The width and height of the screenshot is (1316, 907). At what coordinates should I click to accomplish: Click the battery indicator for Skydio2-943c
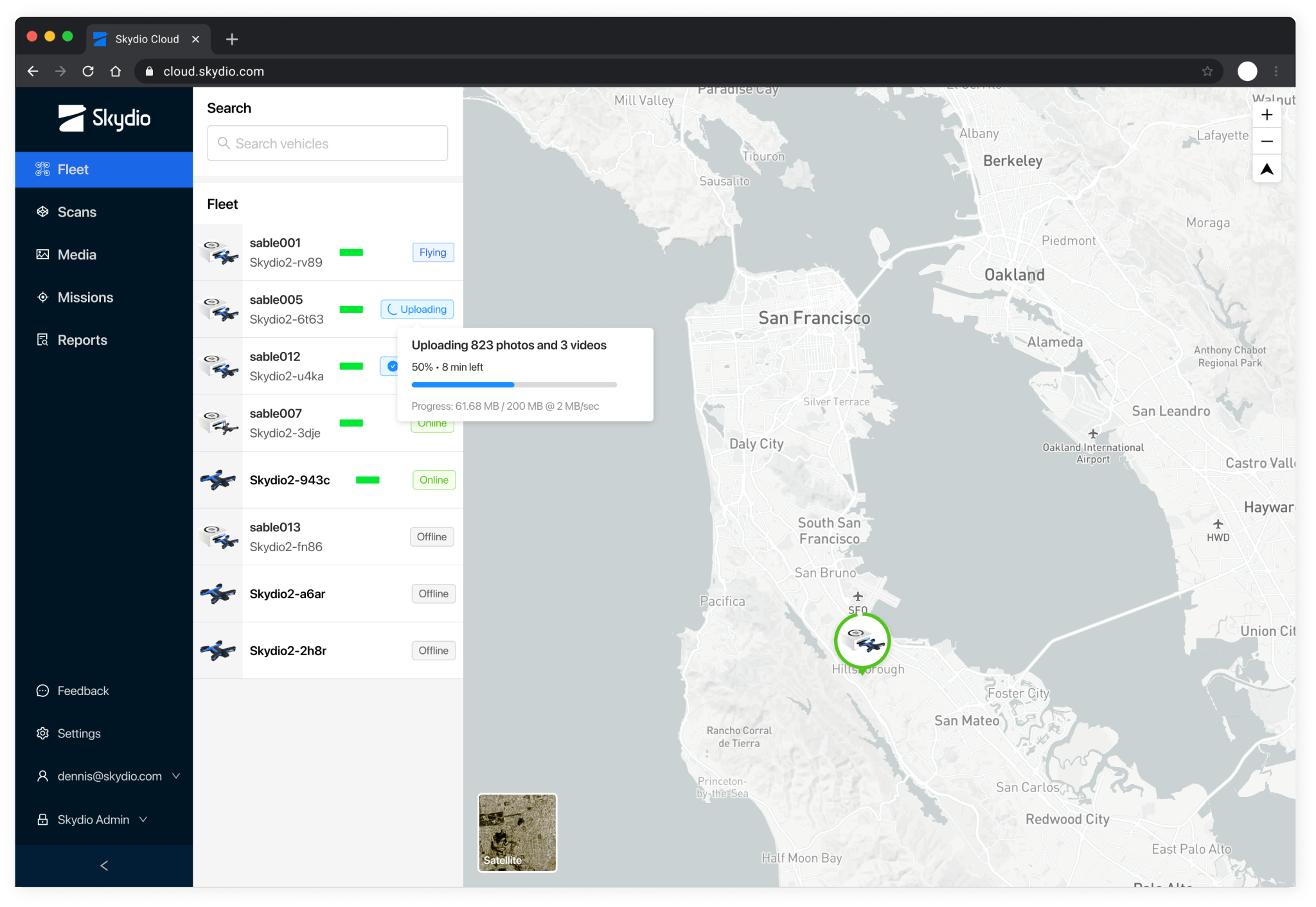coord(368,480)
